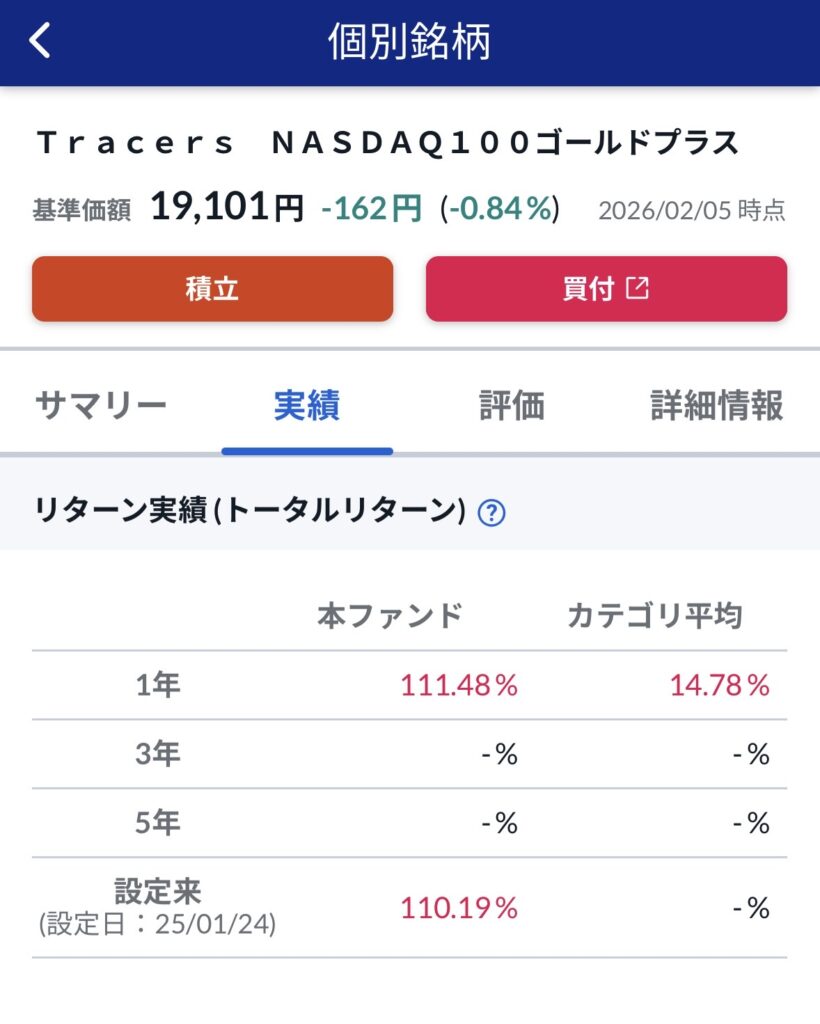Click the 本ファンド column header
This screenshot has height=1024, width=820.
tap(390, 616)
